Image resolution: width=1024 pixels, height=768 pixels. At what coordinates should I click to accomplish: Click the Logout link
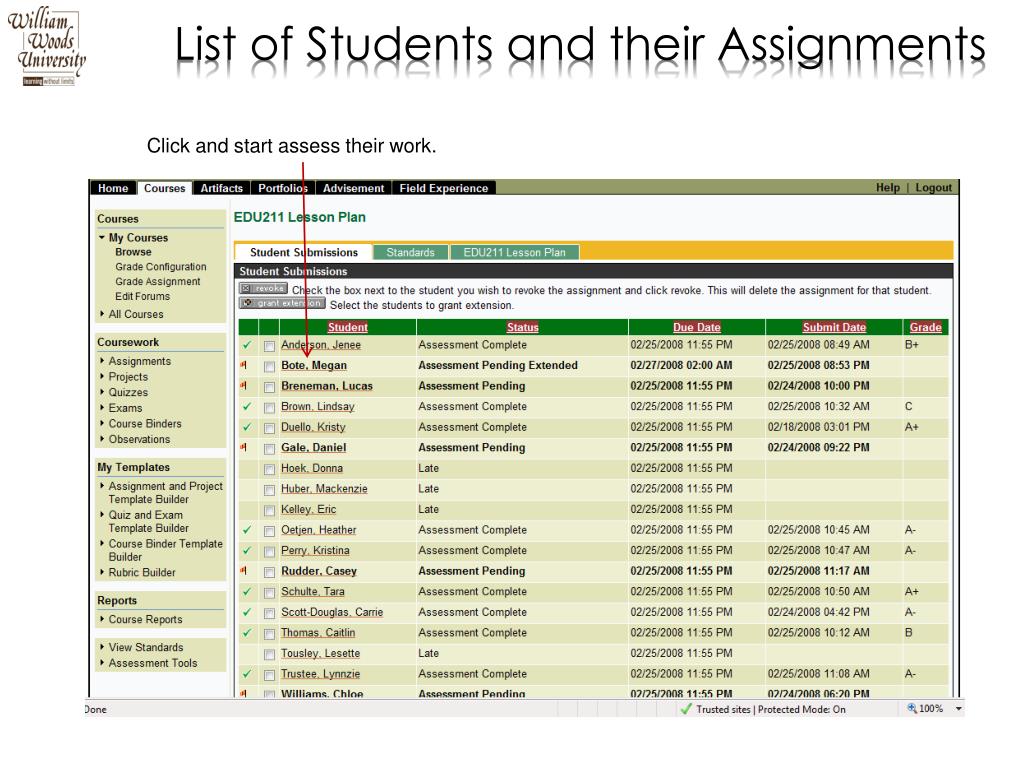(933, 187)
